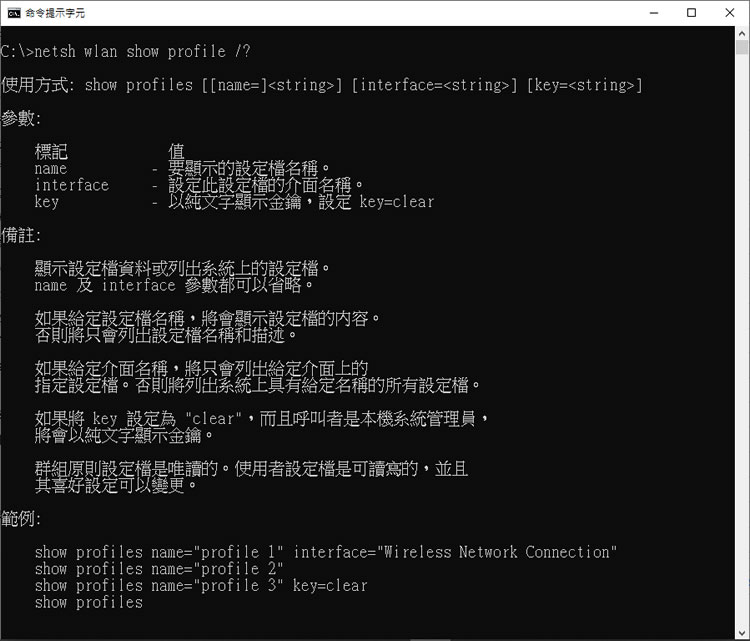The image size is (750, 641).
Task: Click the line starting 群組原則設定檔是唯讀的
Action: tap(251, 469)
